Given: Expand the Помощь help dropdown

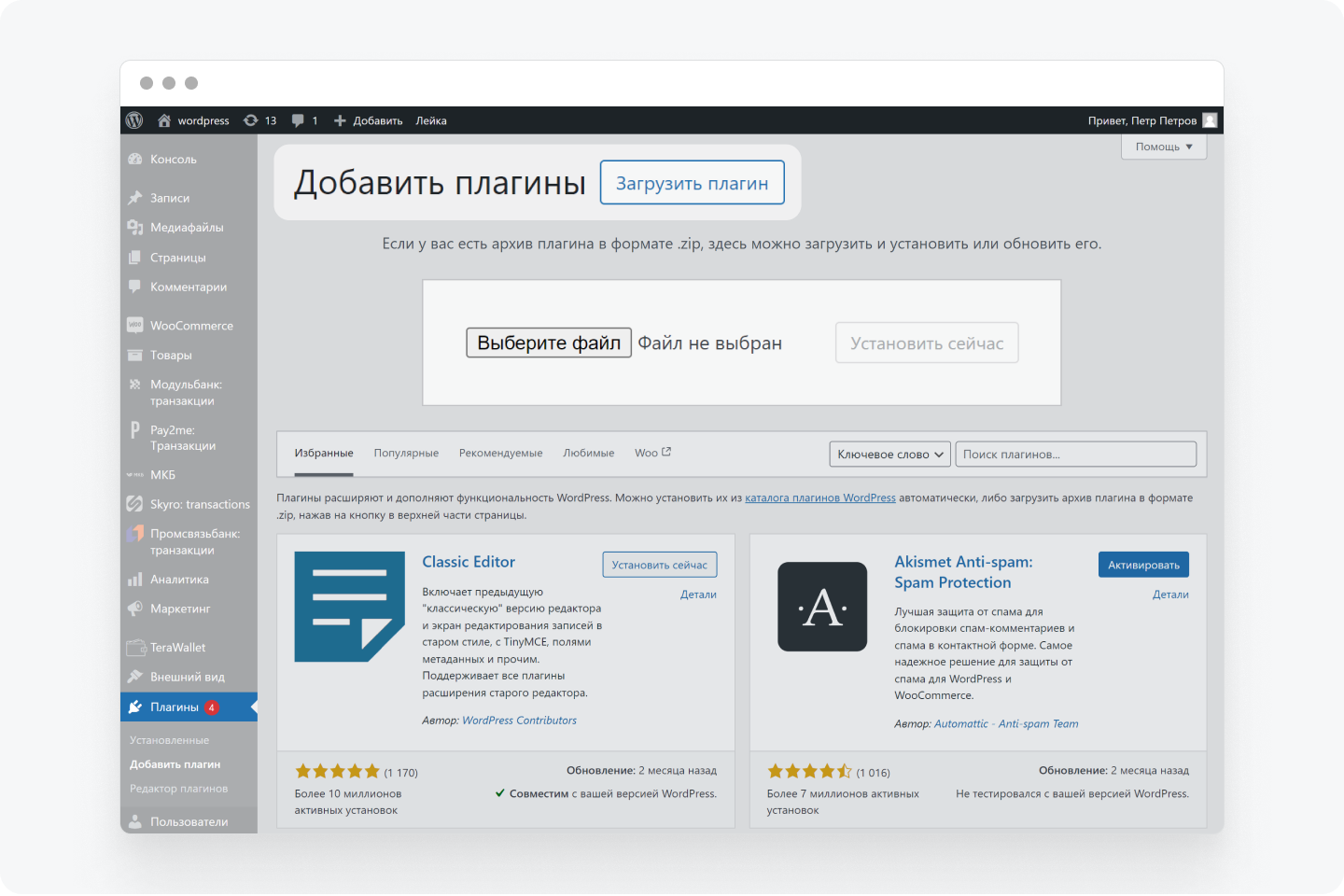Looking at the screenshot, I should [x=1164, y=147].
